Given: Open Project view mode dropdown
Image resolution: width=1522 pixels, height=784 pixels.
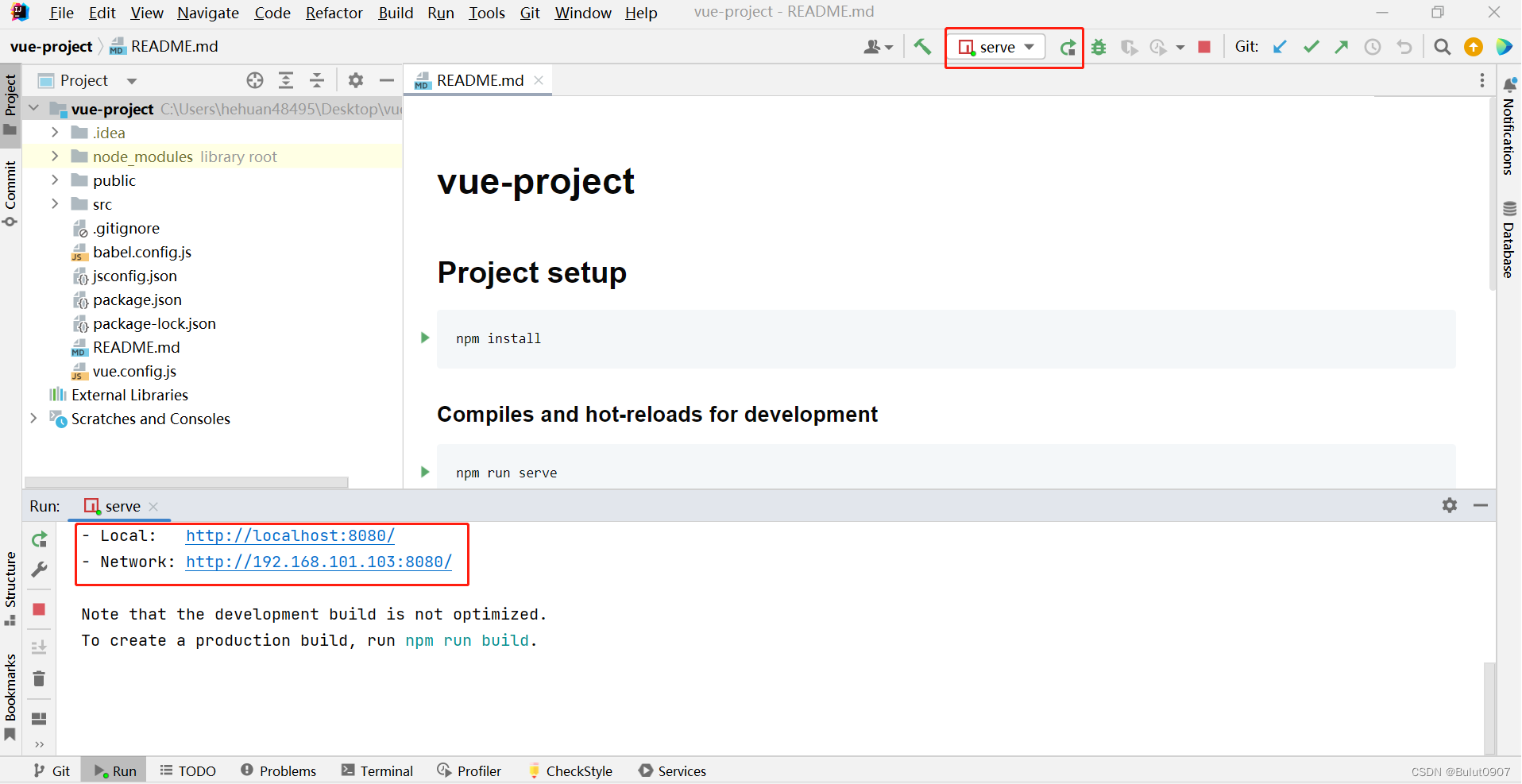Looking at the screenshot, I should [x=132, y=81].
